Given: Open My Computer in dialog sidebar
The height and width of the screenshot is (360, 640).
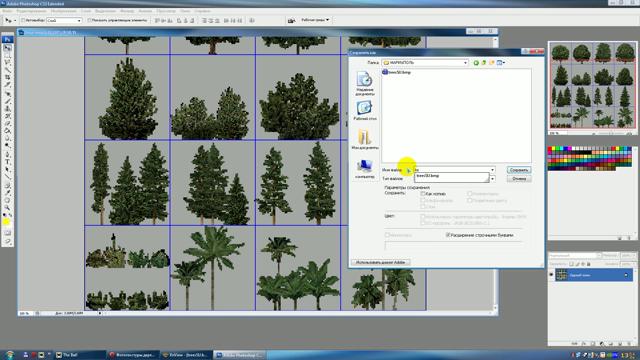Looking at the screenshot, I should pyautogui.click(x=364, y=169).
